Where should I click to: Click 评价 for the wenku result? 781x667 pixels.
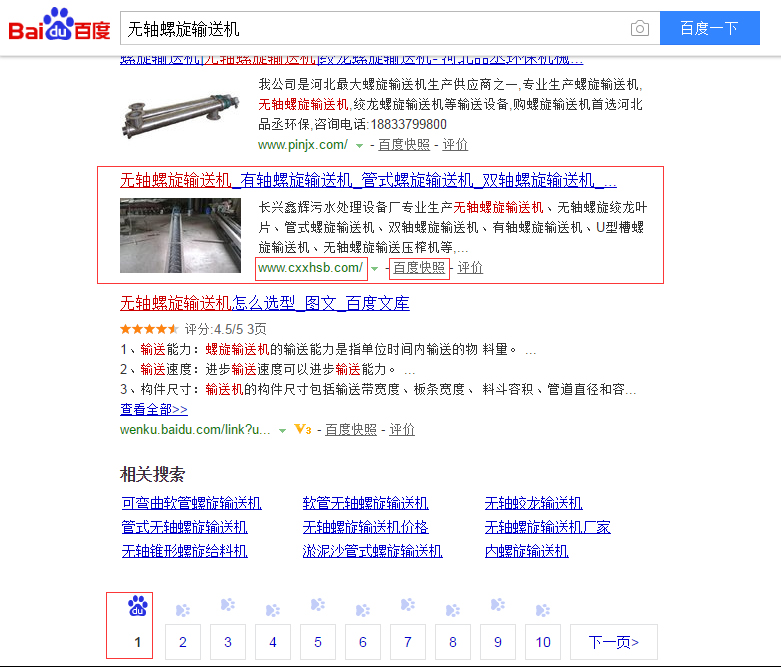coord(402,429)
